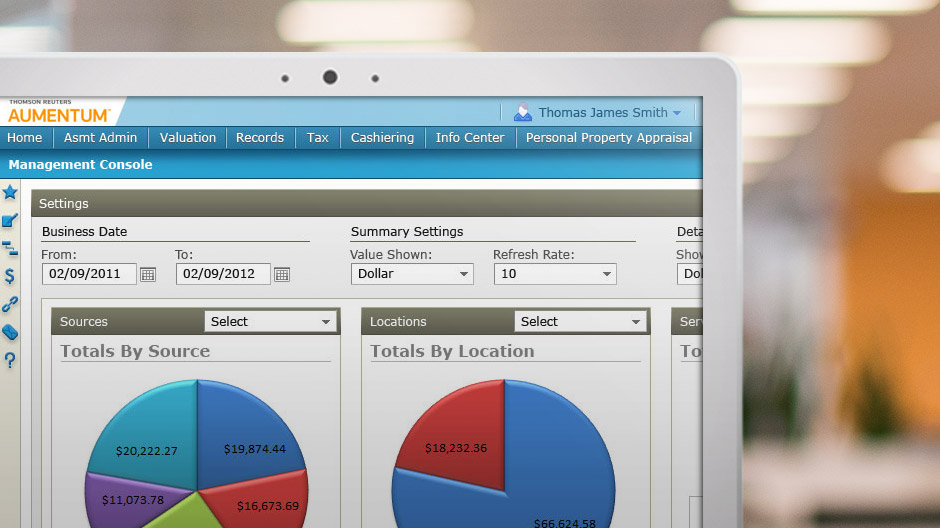This screenshot has height=528, width=940.
Task: Click the Totals By Location heading
Action: click(452, 351)
